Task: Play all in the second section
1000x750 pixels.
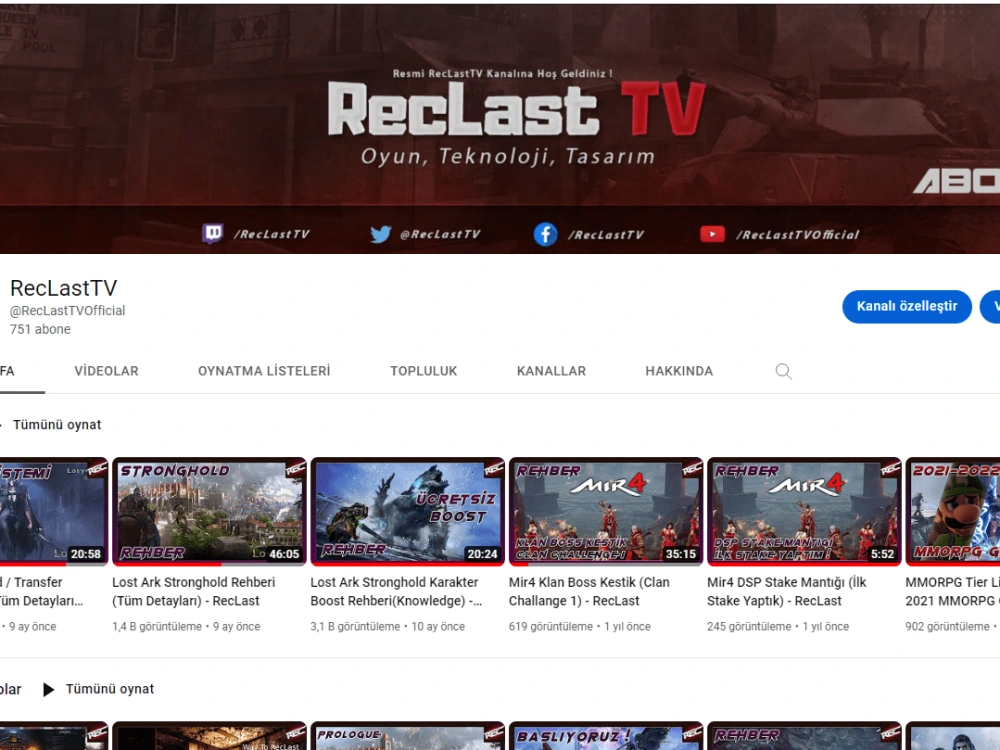Action: tap(99, 689)
